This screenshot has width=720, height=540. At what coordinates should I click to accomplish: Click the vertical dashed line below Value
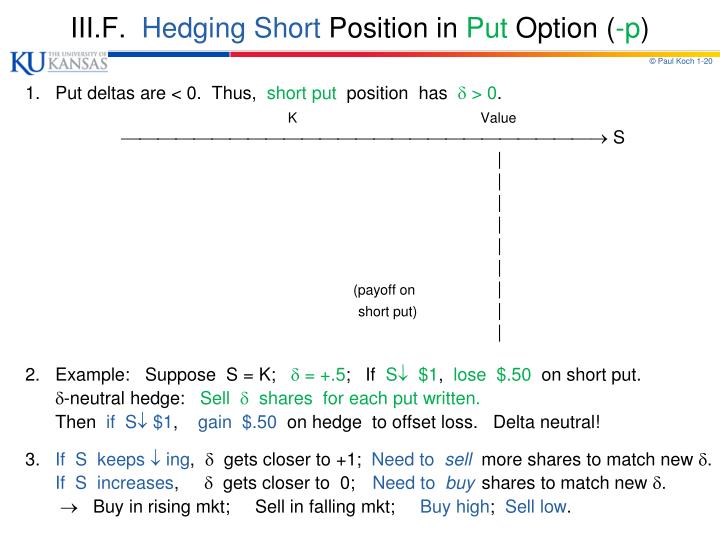(500, 247)
